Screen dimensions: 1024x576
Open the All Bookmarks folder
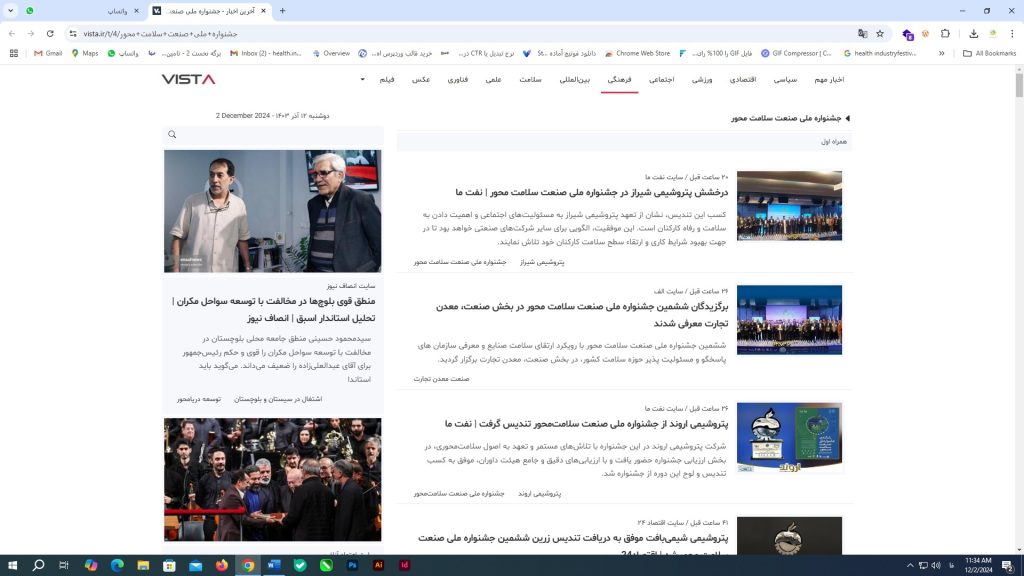pos(989,53)
